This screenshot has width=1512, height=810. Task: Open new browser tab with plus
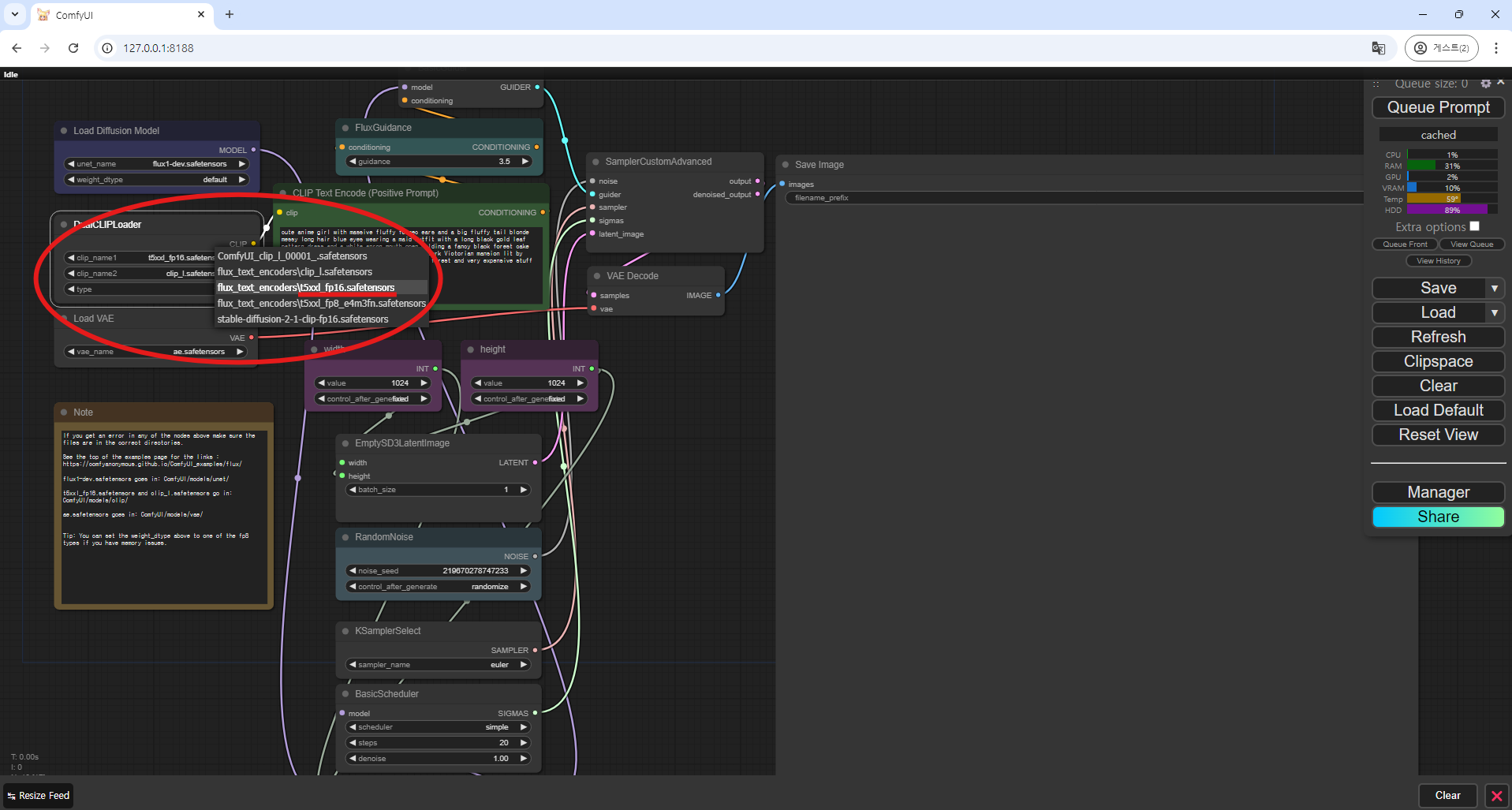230,14
